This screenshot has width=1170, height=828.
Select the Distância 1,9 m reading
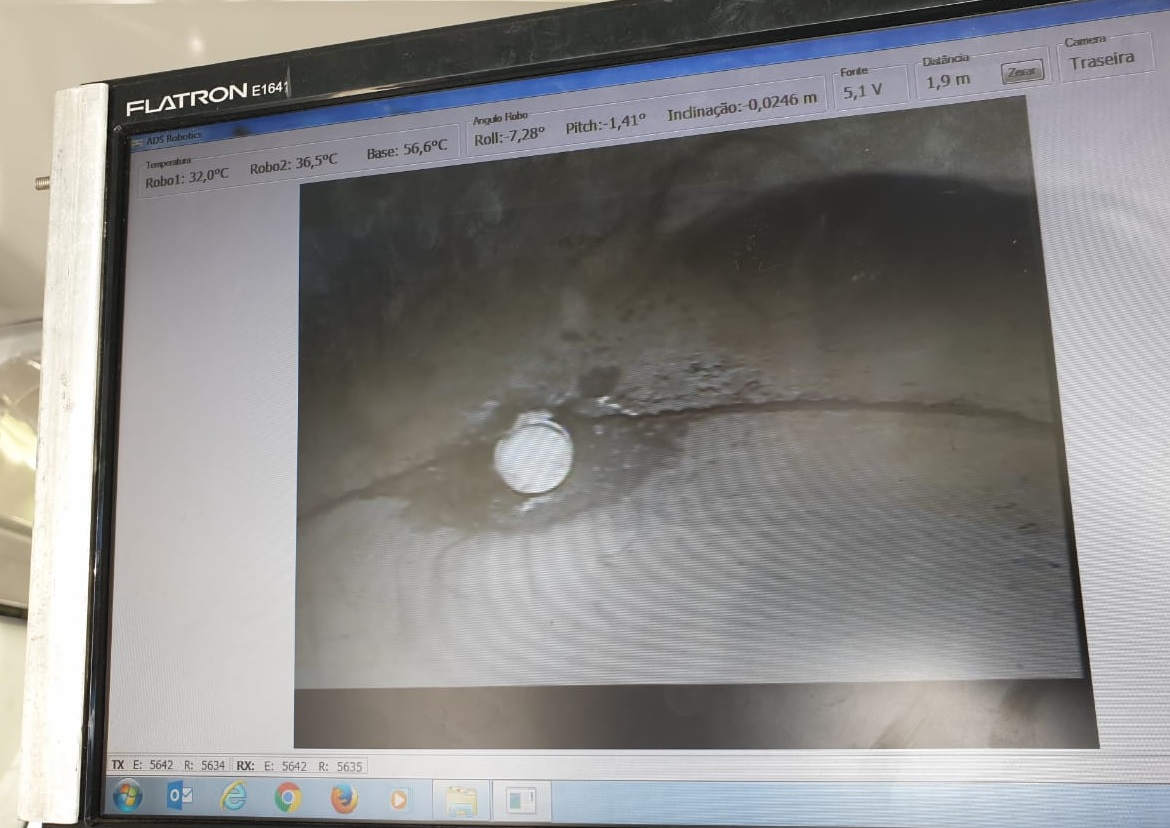(948, 80)
